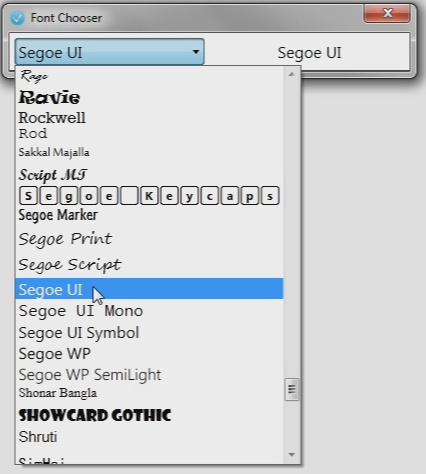426x474 pixels.
Task: Choose Sakkal Majalla font
Action: pos(149,152)
